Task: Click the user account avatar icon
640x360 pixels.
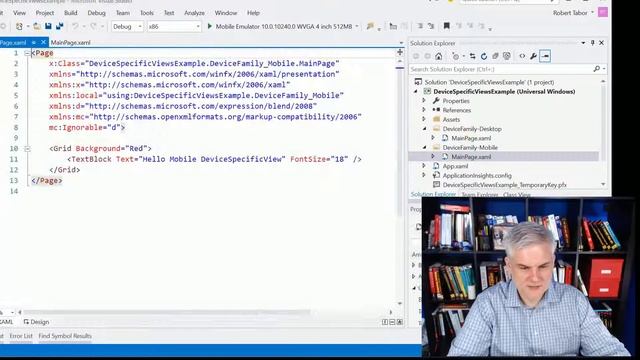Action: [603, 12]
